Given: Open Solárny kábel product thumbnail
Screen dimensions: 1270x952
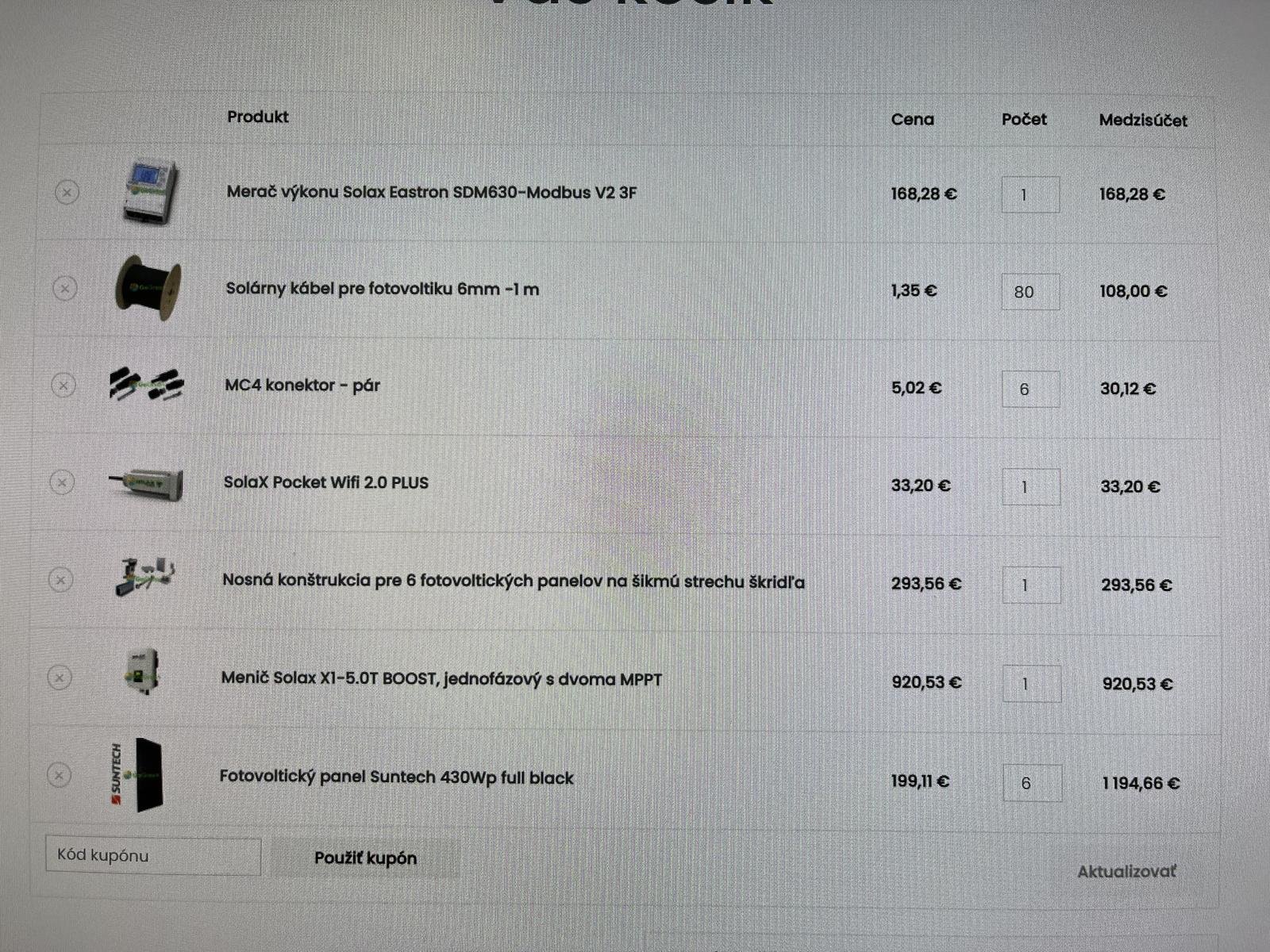Looking at the screenshot, I should [x=148, y=288].
